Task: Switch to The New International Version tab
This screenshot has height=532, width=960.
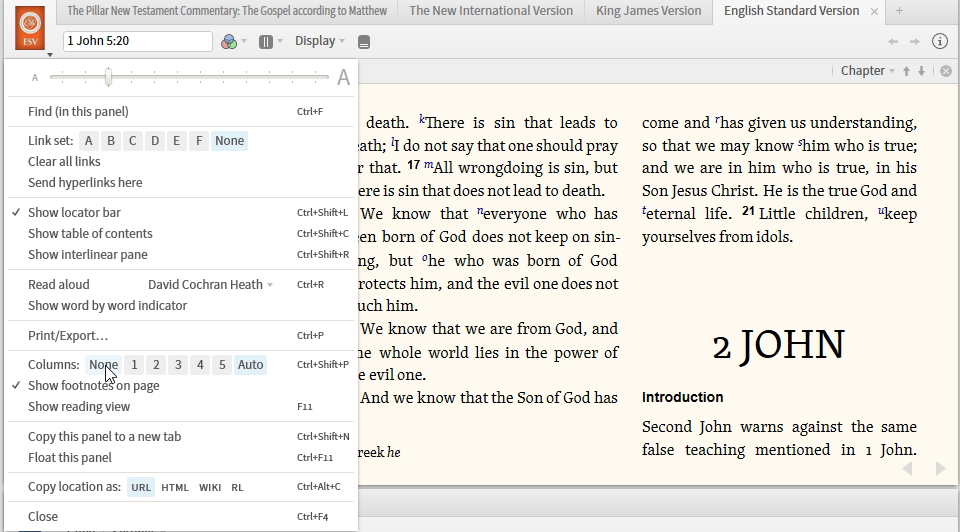Action: pyautogui.click(x=491, y=11)
